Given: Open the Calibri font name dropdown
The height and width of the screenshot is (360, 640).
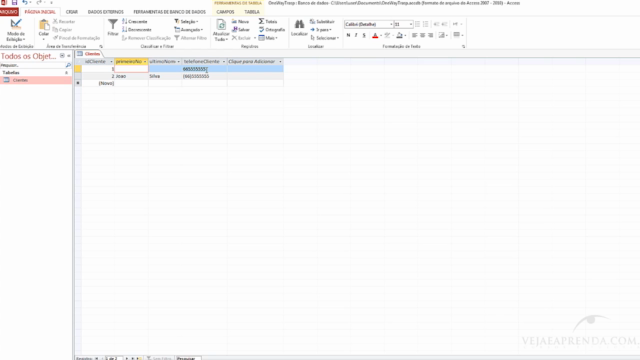Looking at the screenshot, I should (x=391, y=24).
